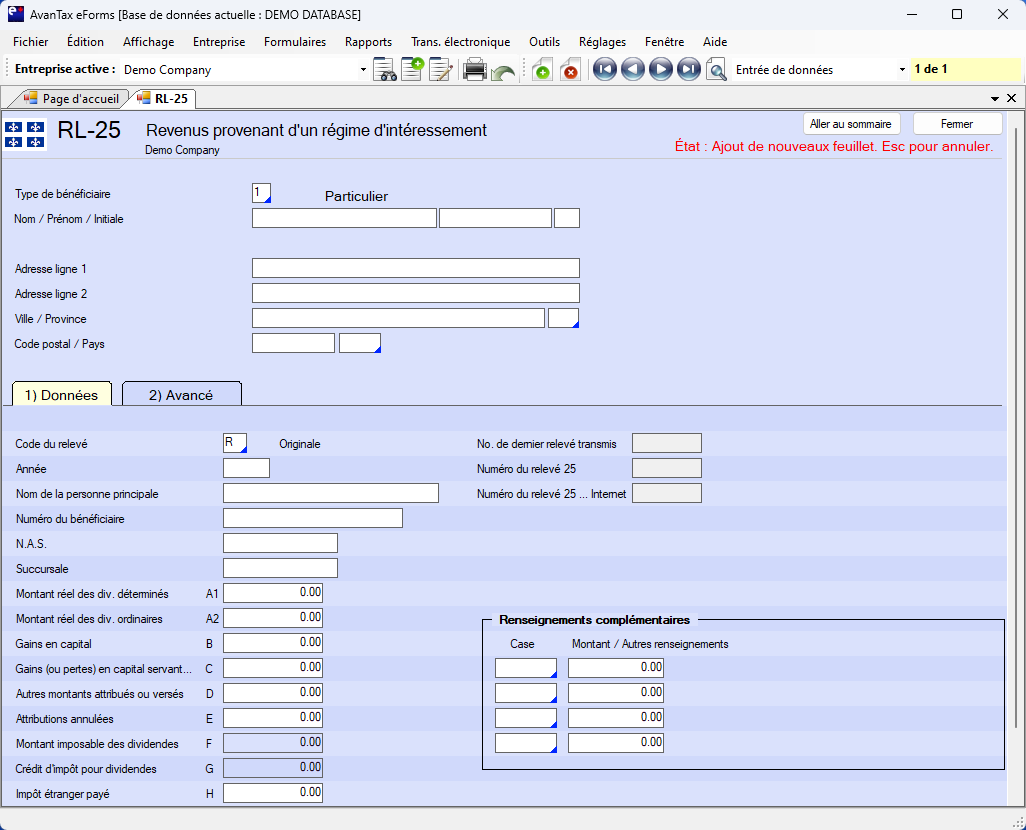
Task: Open the Type de bénéficiaire selector
Action: tap(262, 193)
